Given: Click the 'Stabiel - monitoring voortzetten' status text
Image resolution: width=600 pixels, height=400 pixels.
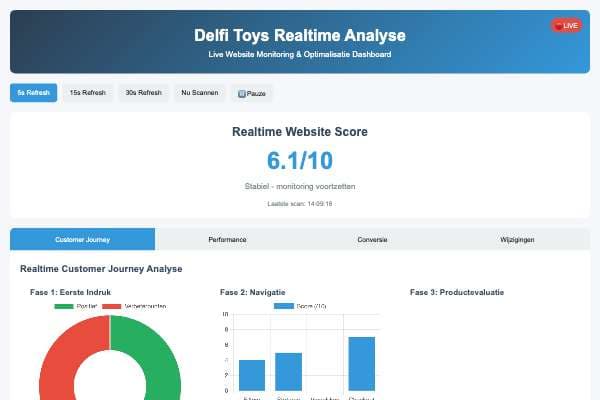Looking at the screenshot, I should coord(300,186).
